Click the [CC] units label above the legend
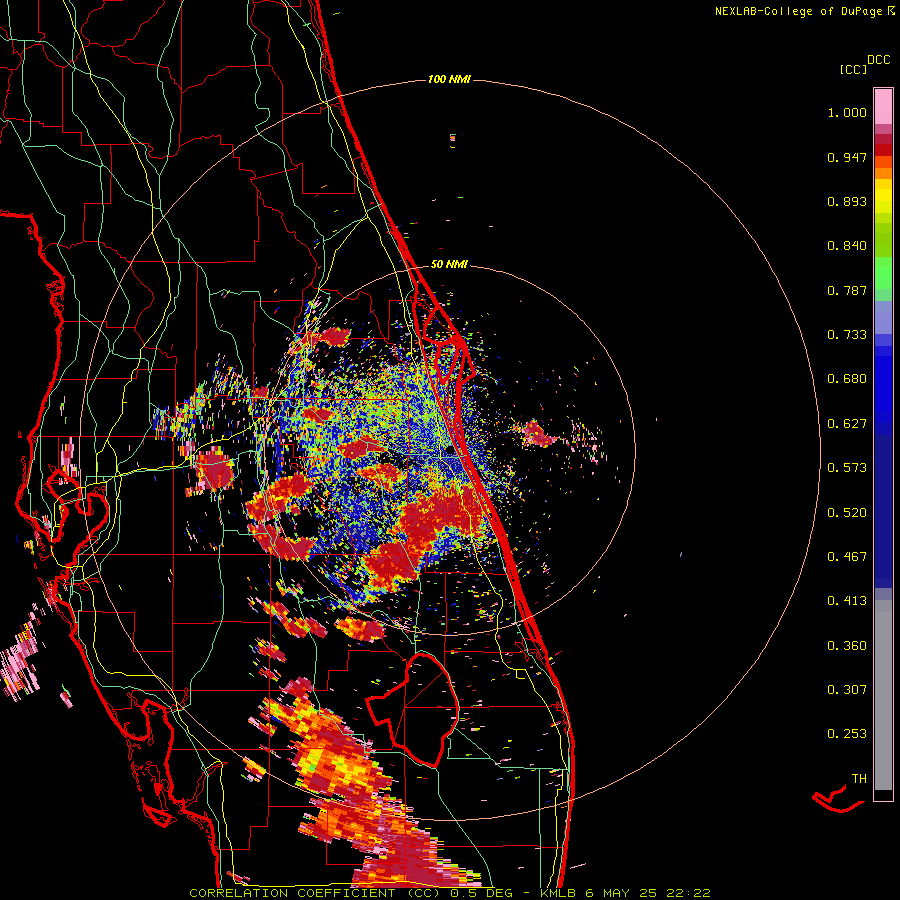The width and height of the screenshot is (900, 900). 853,69
